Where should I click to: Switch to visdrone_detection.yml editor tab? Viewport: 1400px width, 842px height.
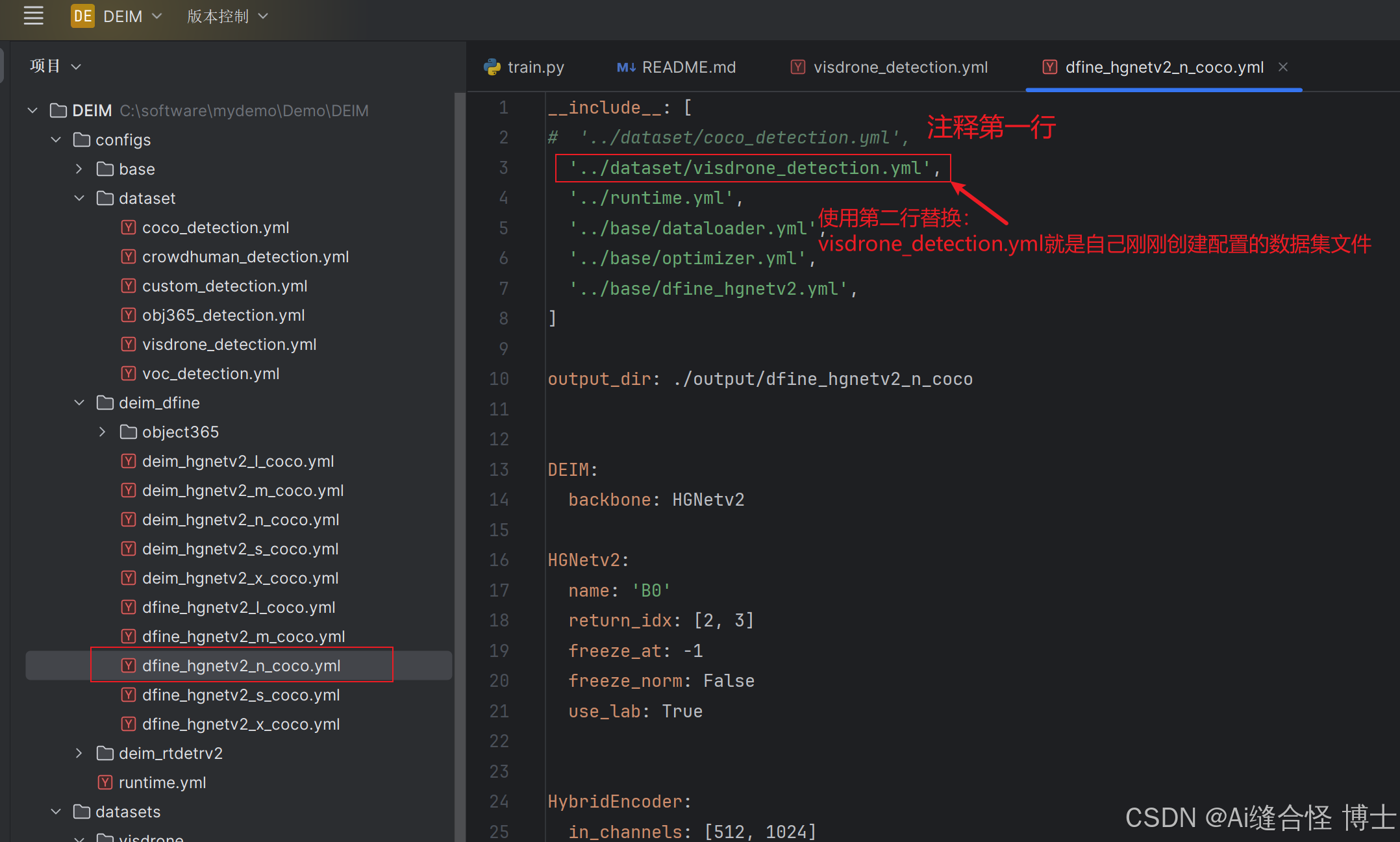900,68
